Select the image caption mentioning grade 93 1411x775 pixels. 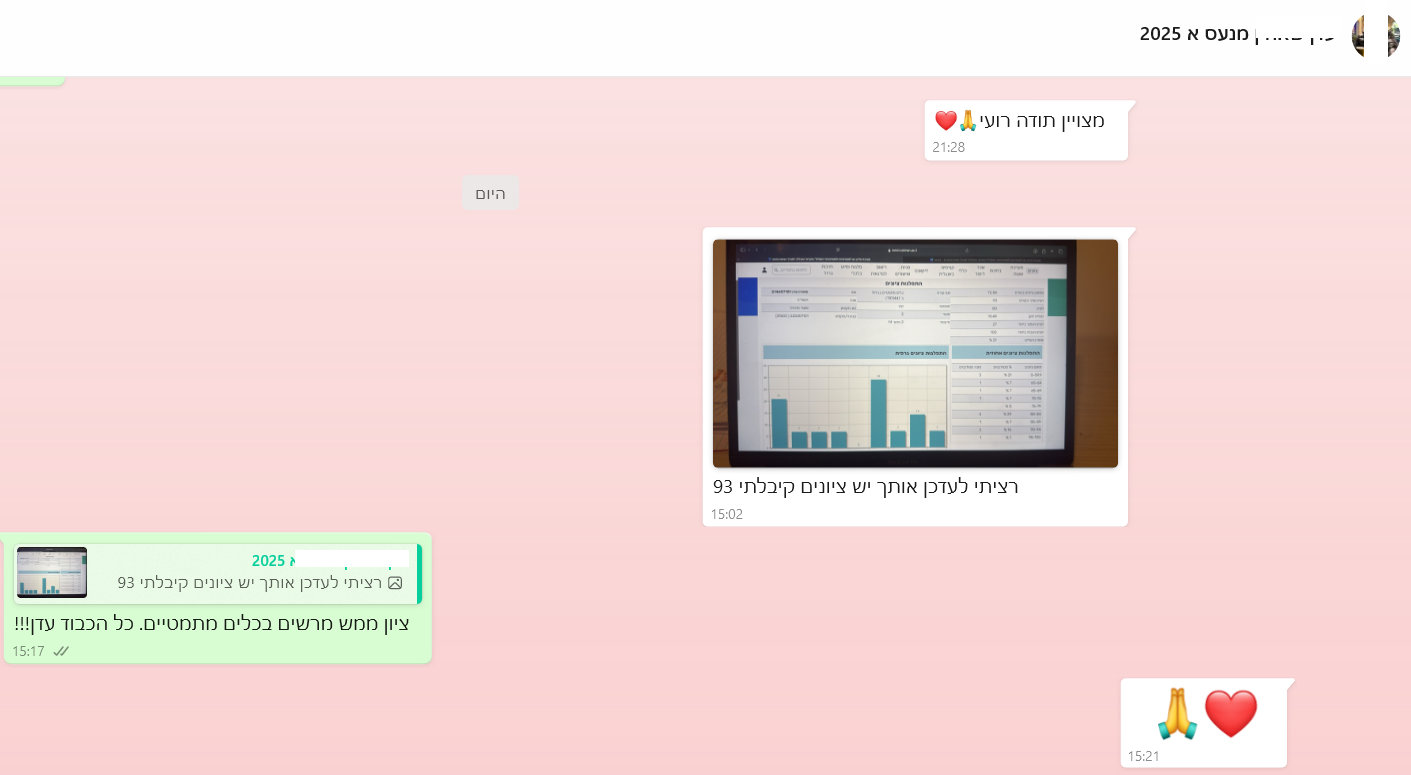865,487
